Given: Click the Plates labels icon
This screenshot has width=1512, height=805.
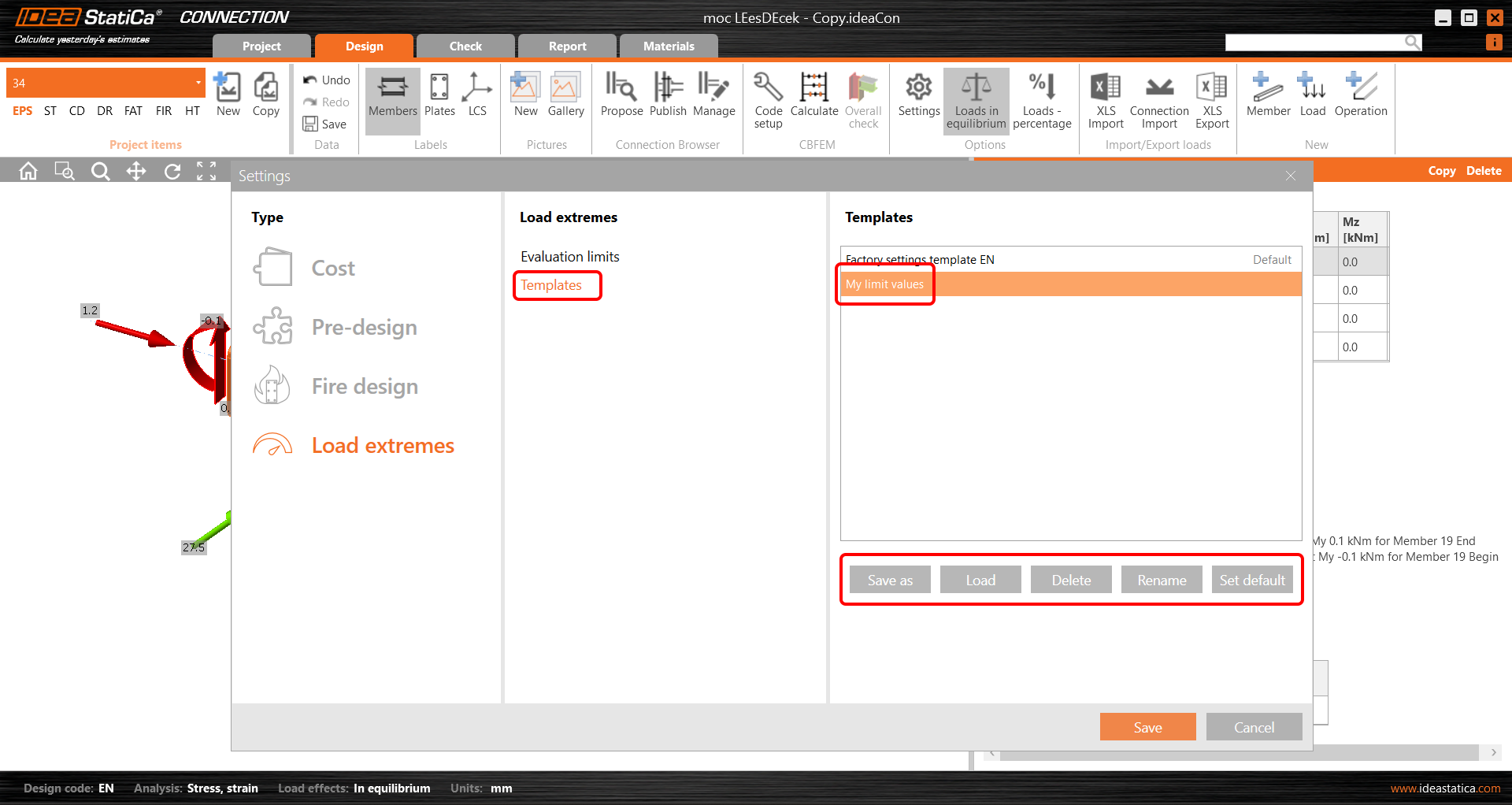Looking at the screenshot, I should click(439, 87).
